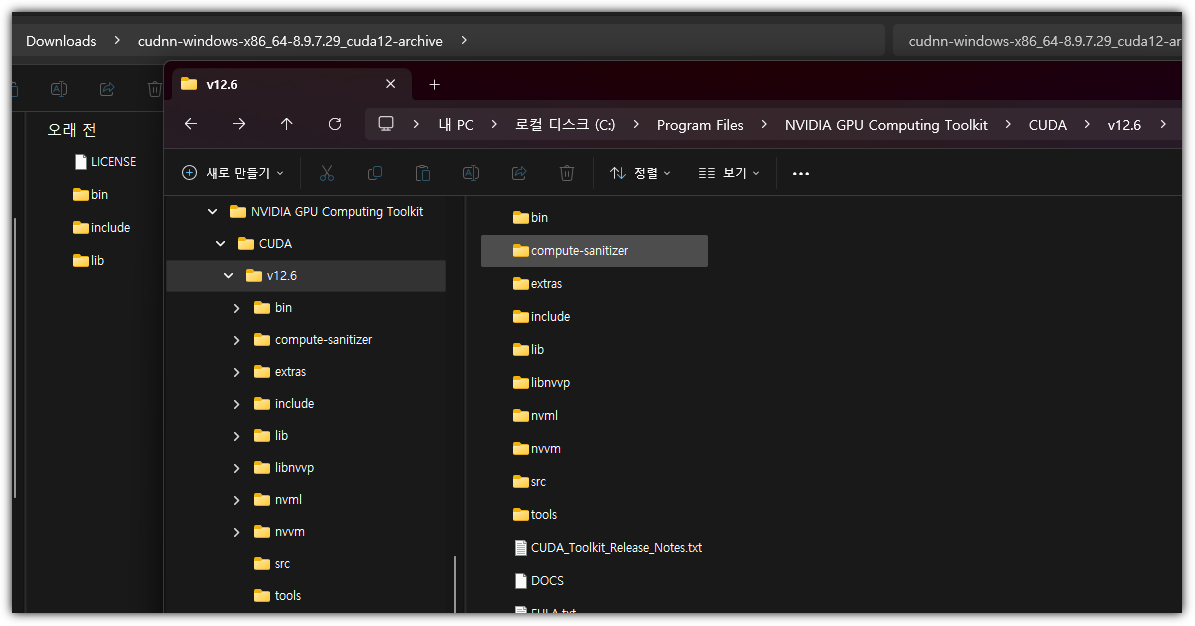The height and width of the screenshot is (626, 1195).
Task: Expand the bin tree node
Action: (x=236, y=308)
